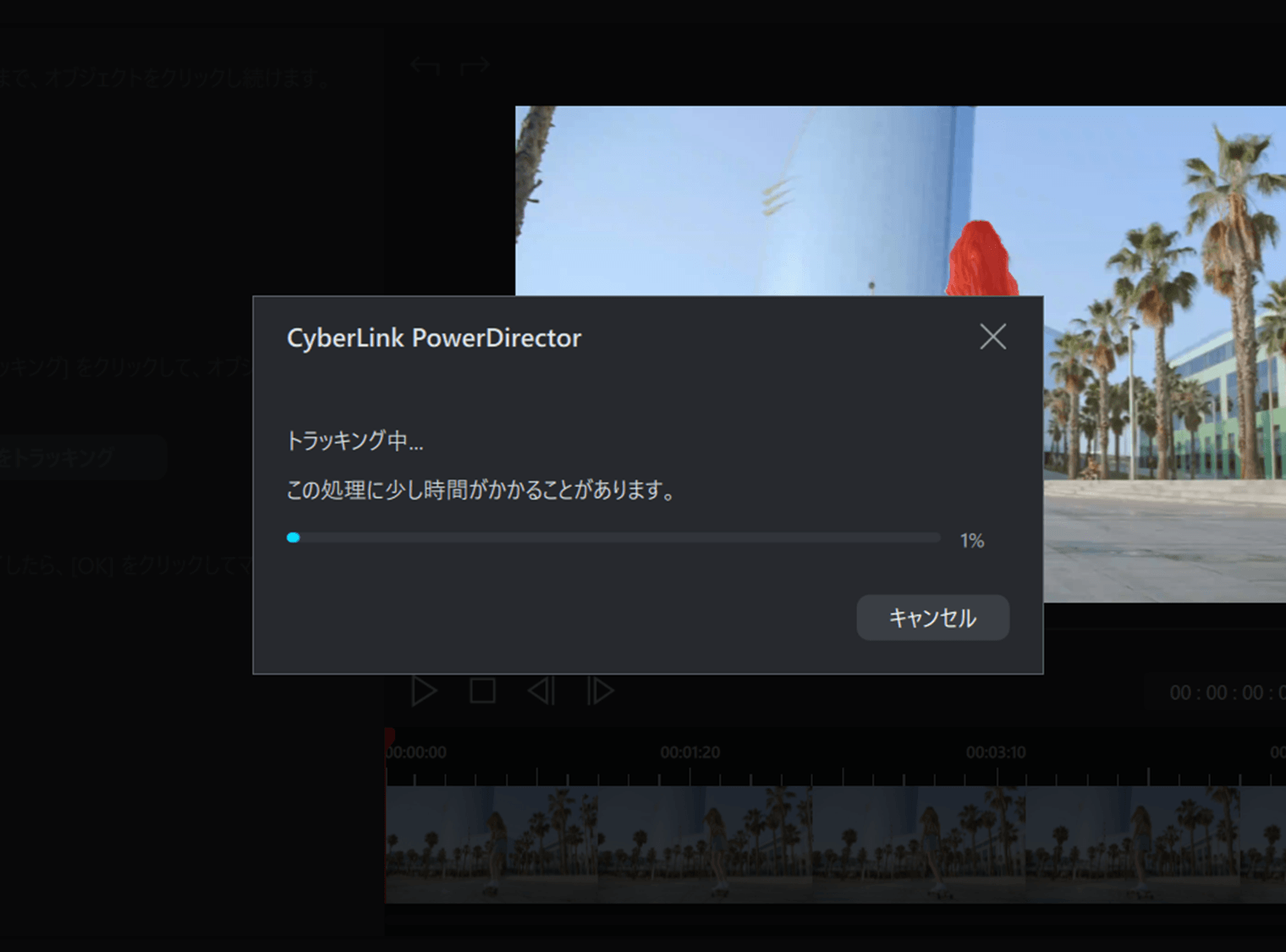1286x952 pixels.
Task: Close the CyberLink PowerDirector dialog with X
Action: coord(992,337)
